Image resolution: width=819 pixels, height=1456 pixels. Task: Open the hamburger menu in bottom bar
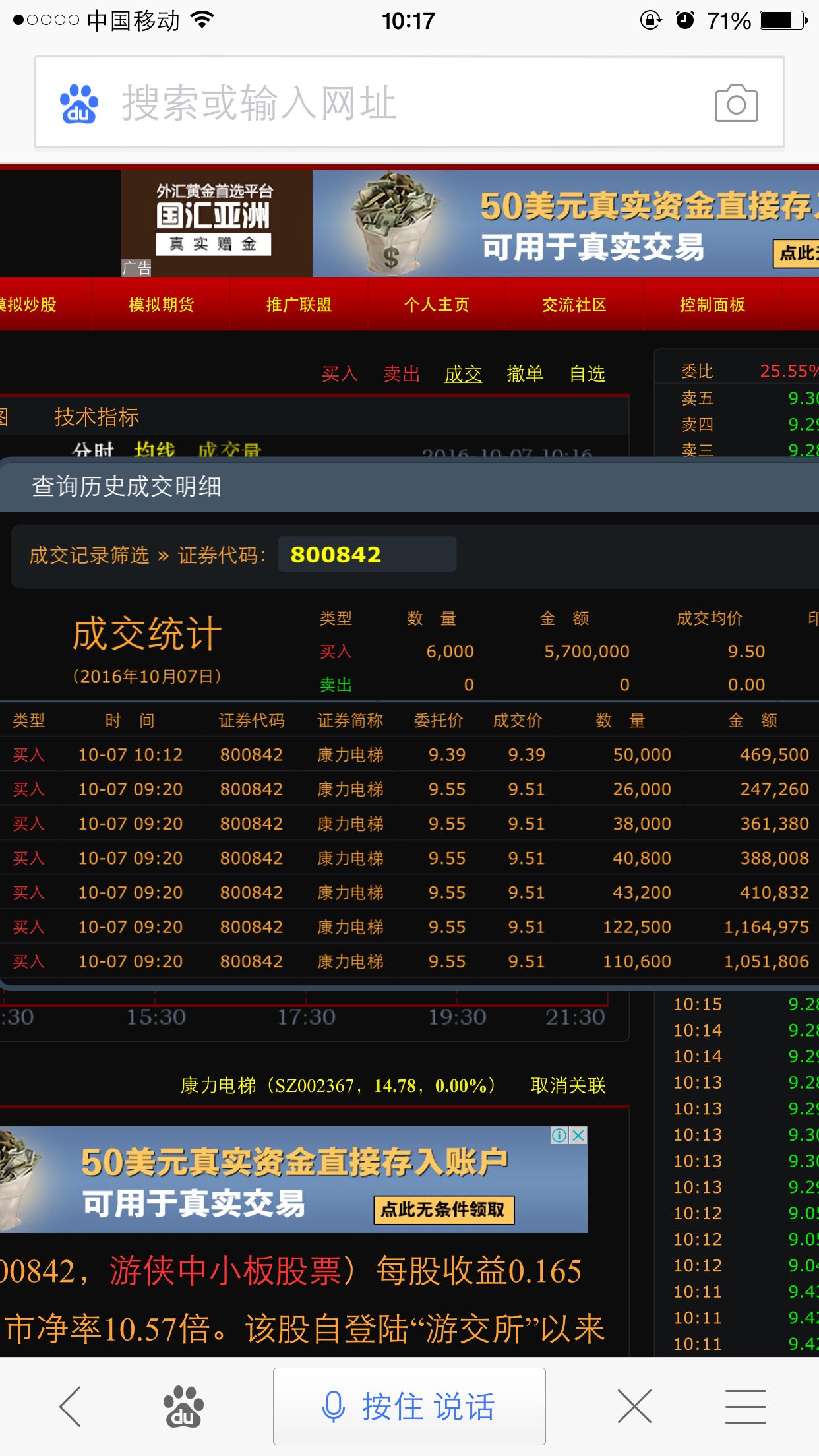click(x=745, y=1407)
